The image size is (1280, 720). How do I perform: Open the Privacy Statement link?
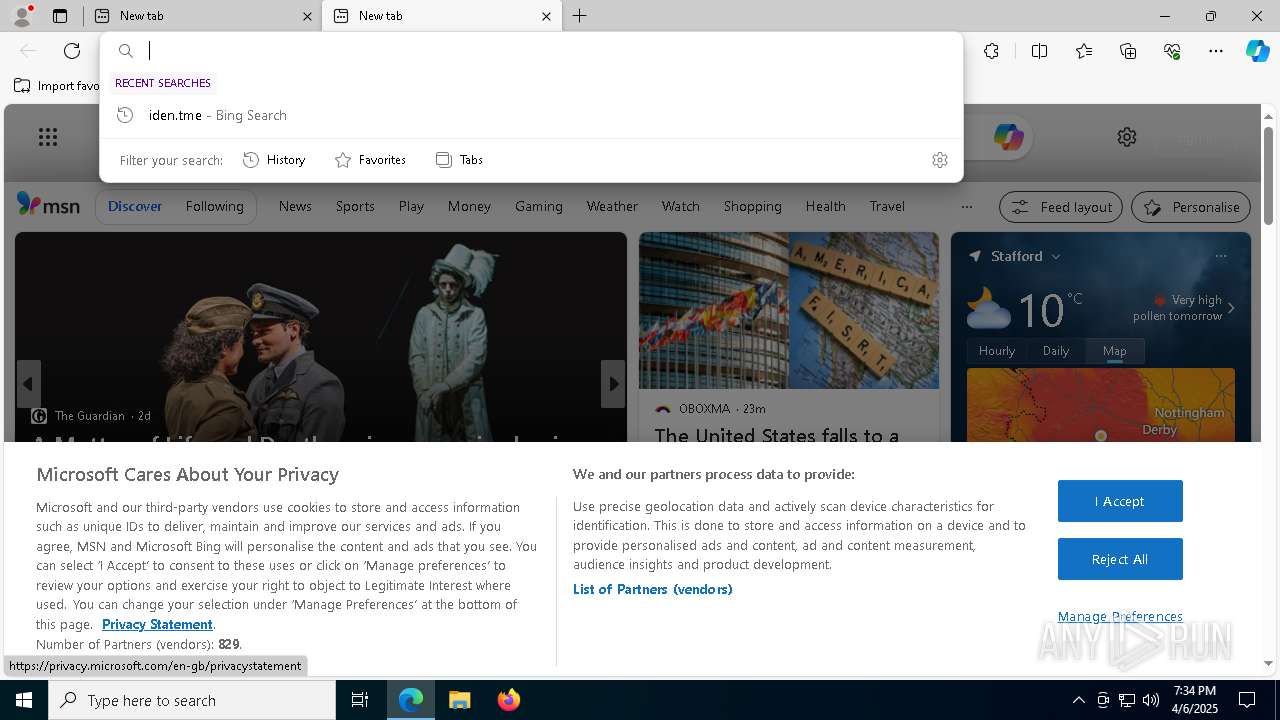(157, 624)
